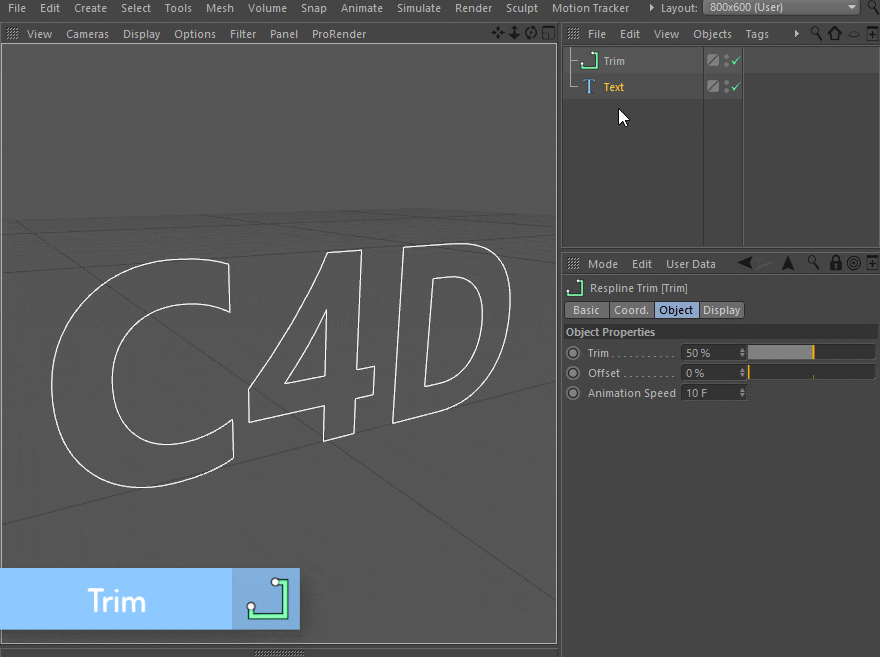Toggle the green enable checkmark for Text
880x657 pixels.
point(736,86)
